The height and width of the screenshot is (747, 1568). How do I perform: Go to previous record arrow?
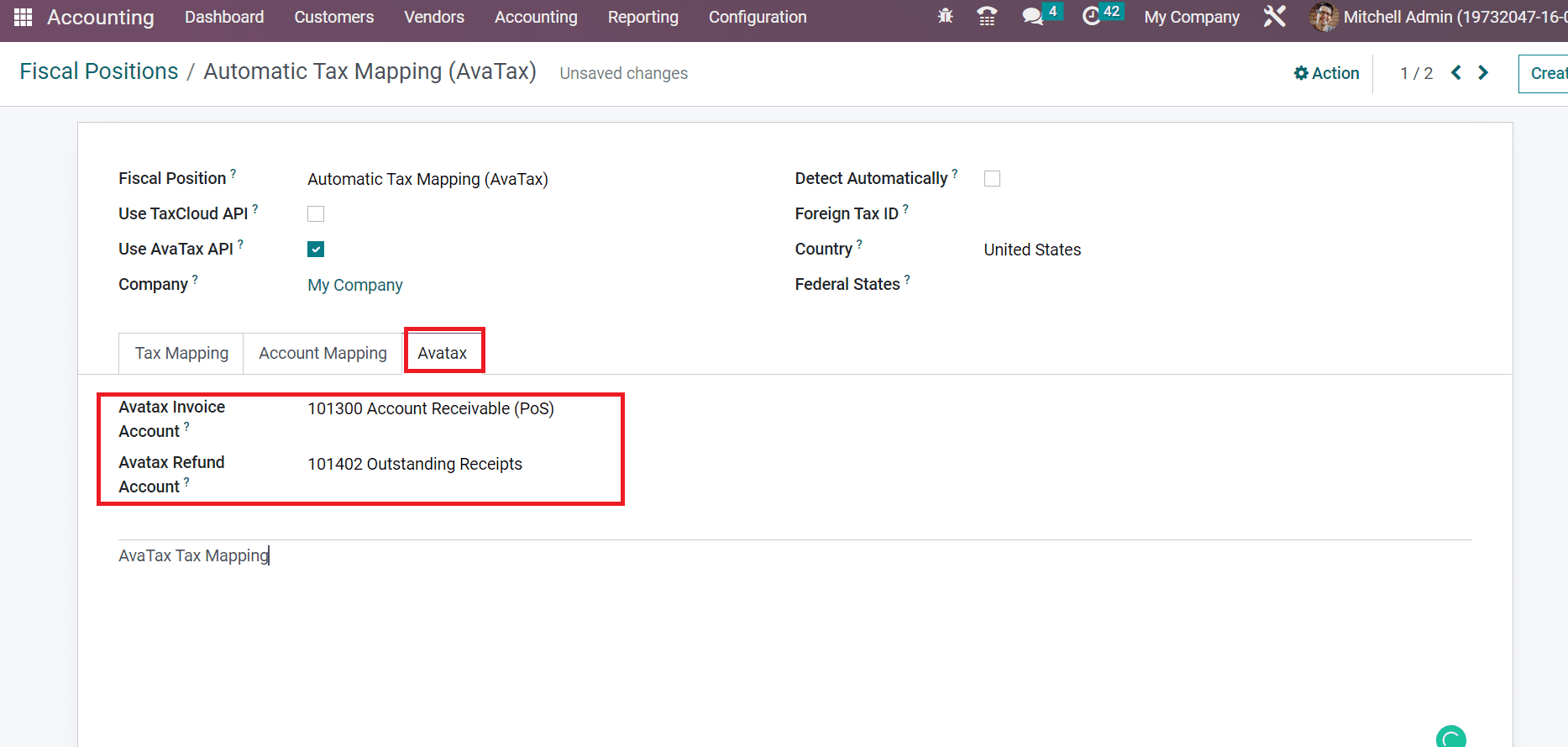(1456, 72)
